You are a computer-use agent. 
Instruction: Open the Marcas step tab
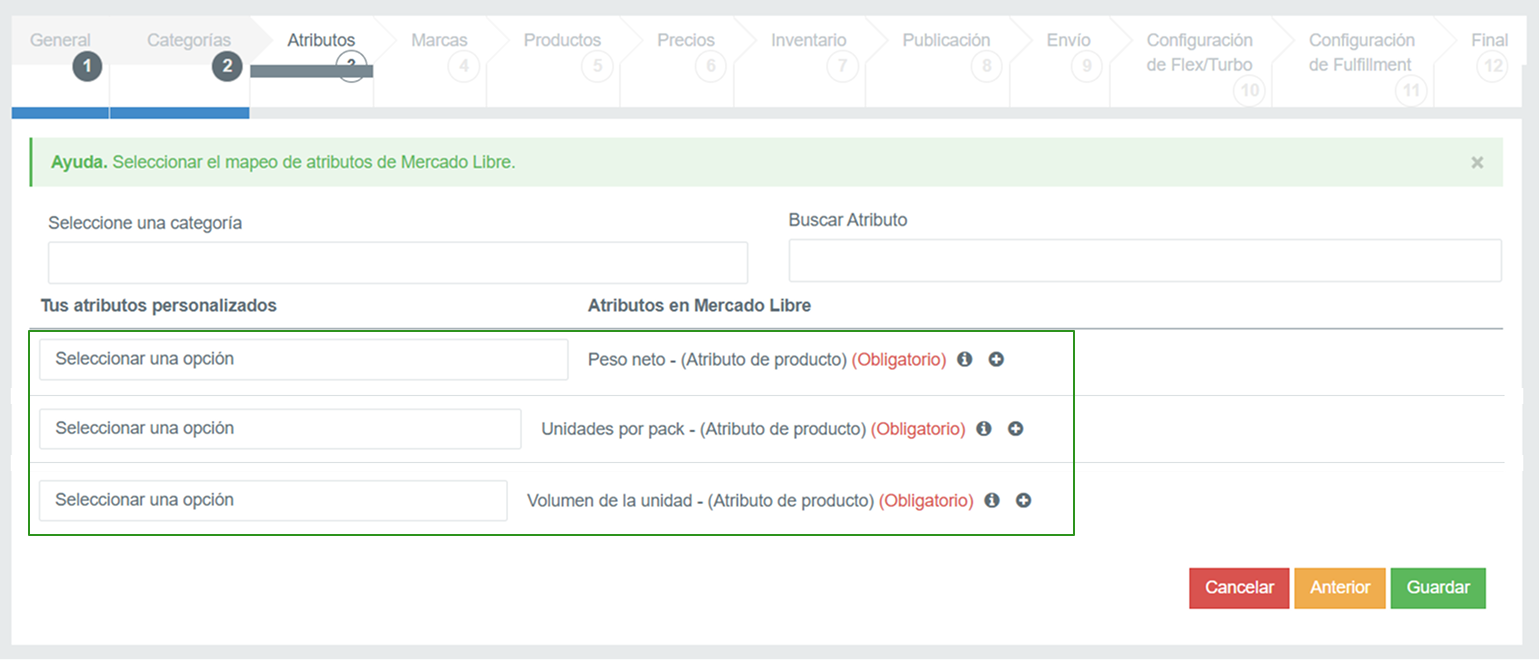(438, 41)
